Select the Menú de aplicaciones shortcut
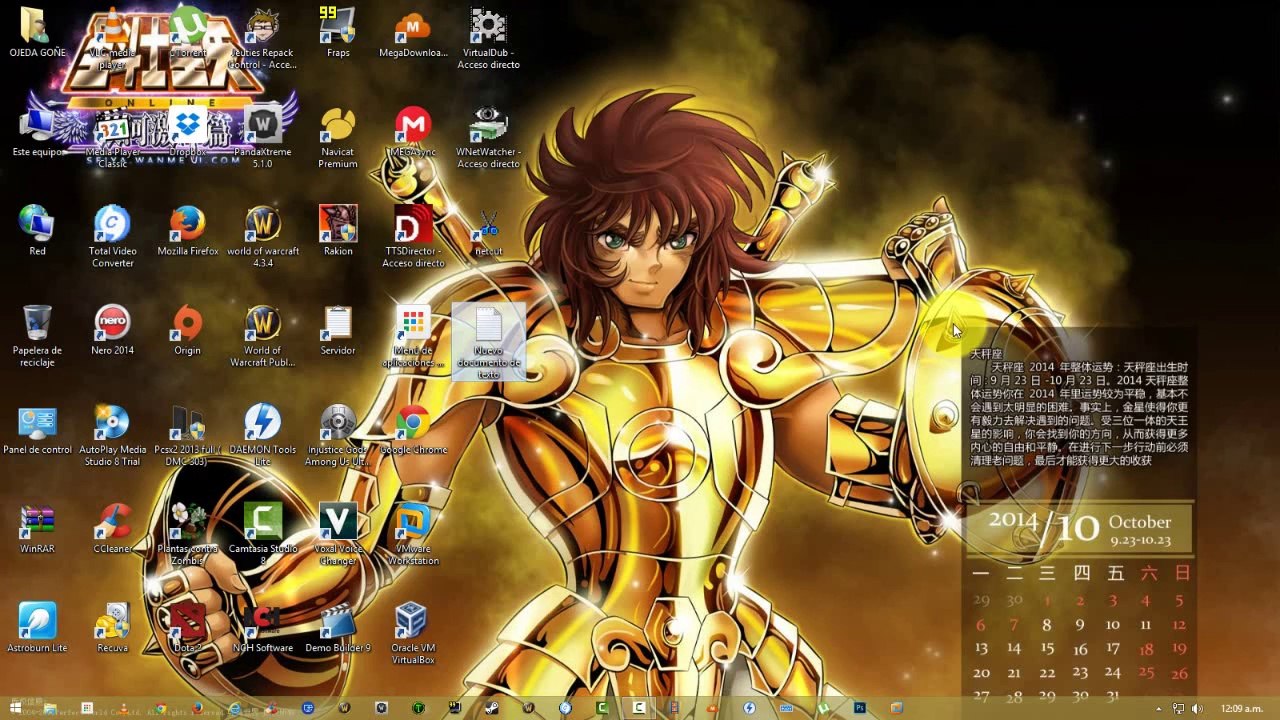The image size is (1280, 720). click(x=413, y=337)
